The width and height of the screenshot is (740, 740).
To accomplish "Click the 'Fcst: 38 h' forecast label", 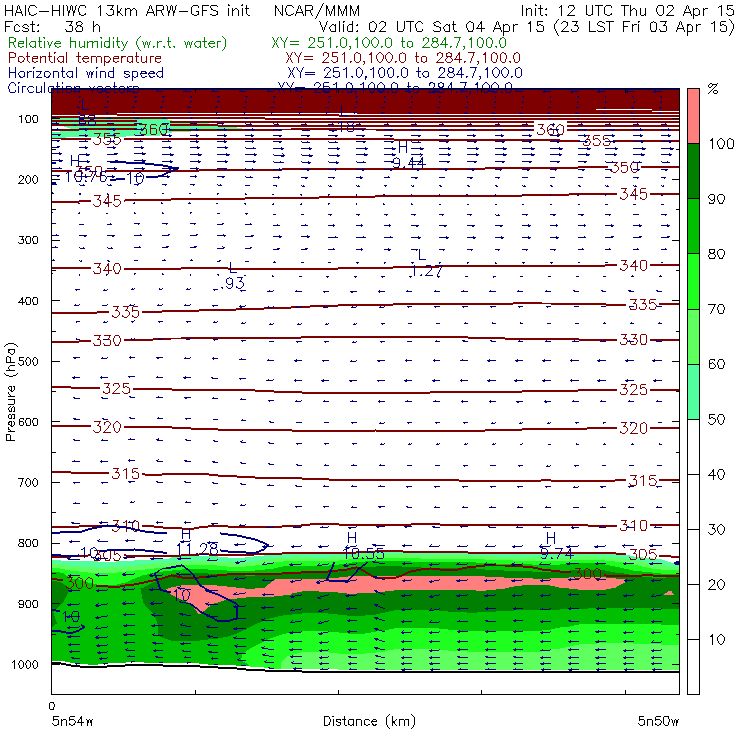I will click(x=52, y=26).
